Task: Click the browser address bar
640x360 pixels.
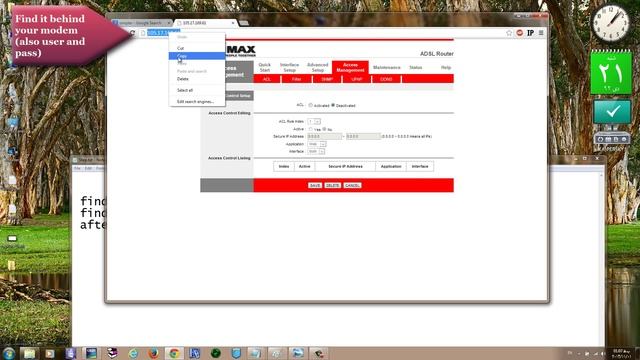Action: [322, 33]
